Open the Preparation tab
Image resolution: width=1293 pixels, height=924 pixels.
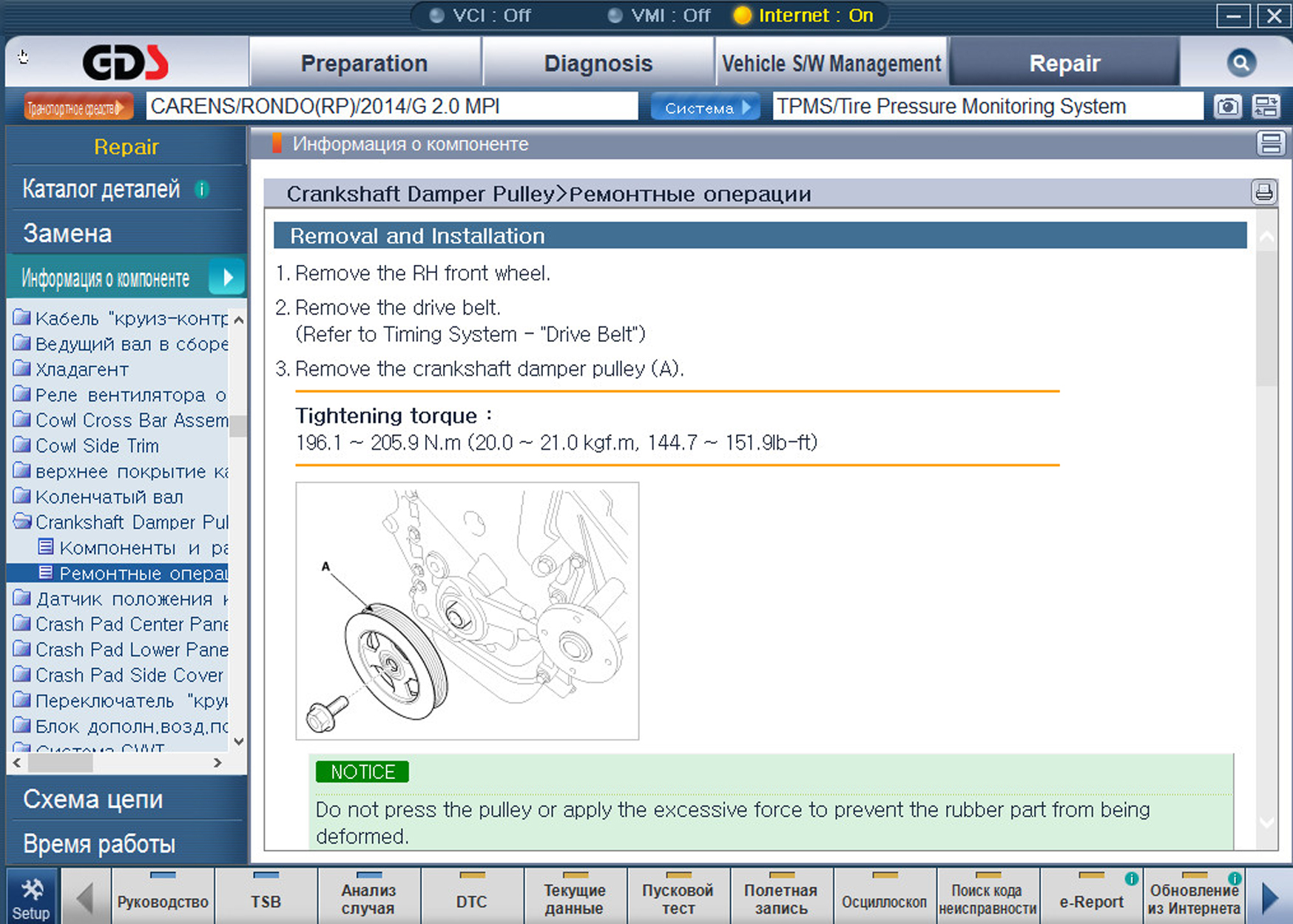(x=364, y=64)
